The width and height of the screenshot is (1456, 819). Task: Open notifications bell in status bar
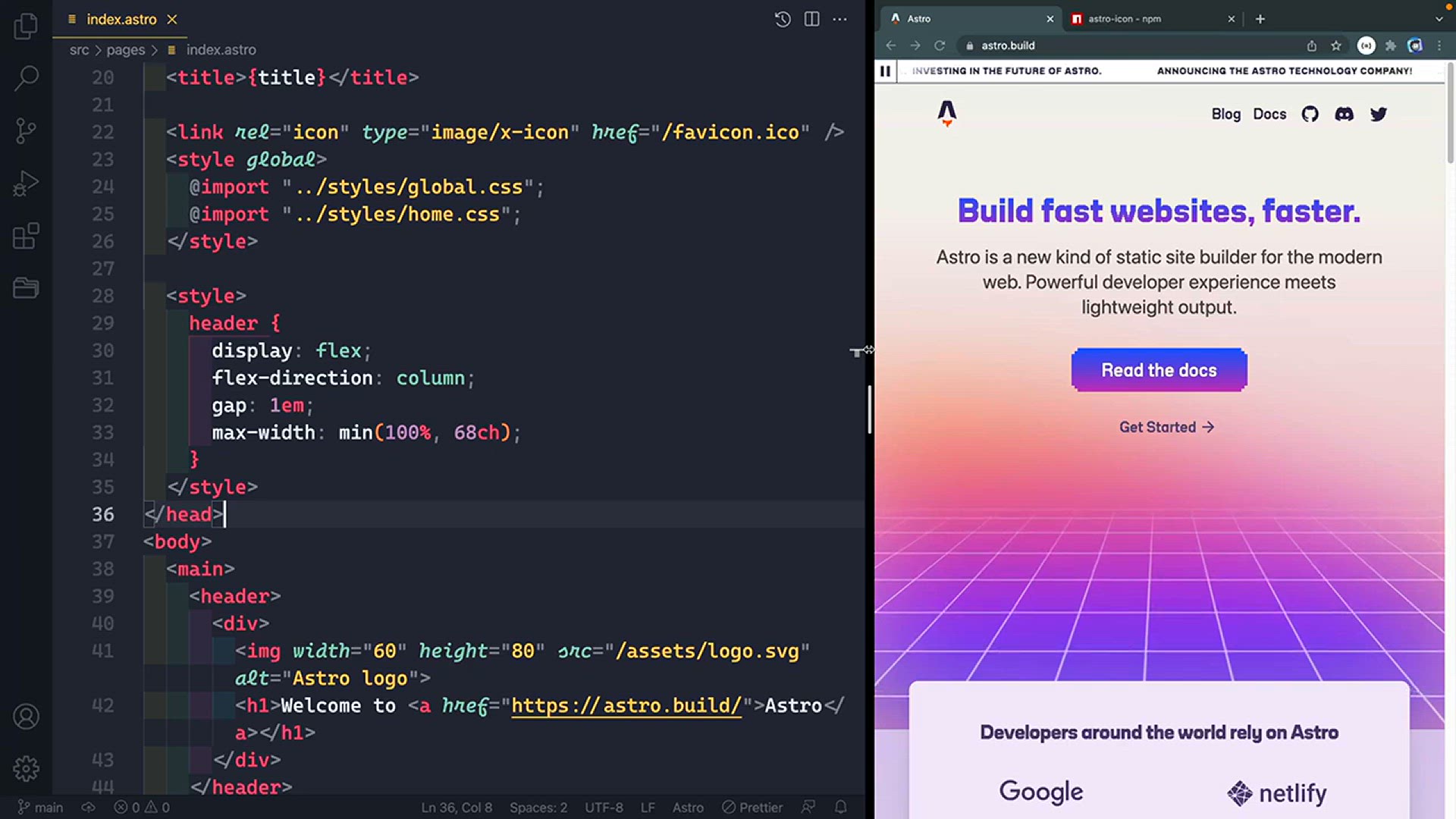[x=841, y=808]
